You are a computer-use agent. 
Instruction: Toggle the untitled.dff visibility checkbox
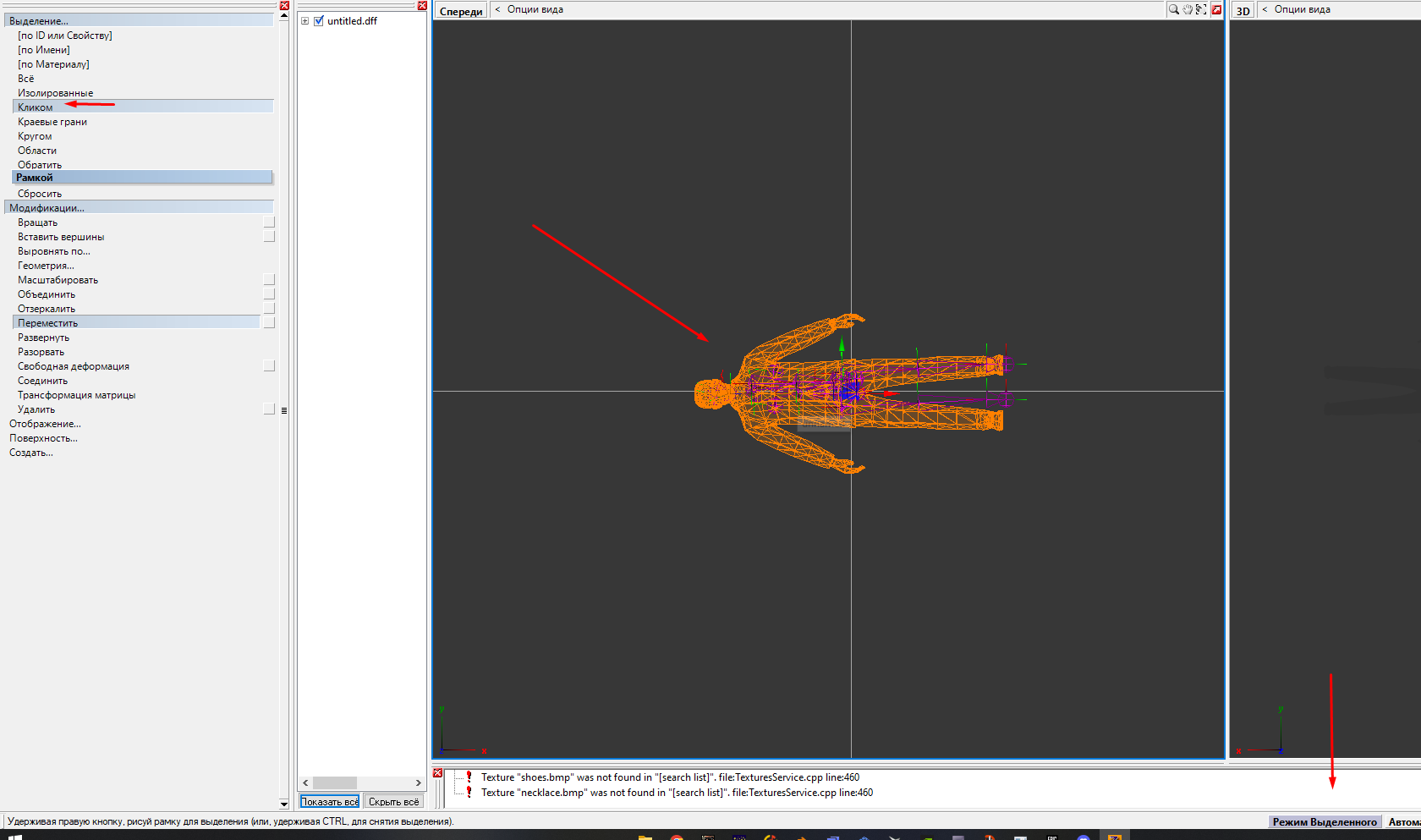319,21
